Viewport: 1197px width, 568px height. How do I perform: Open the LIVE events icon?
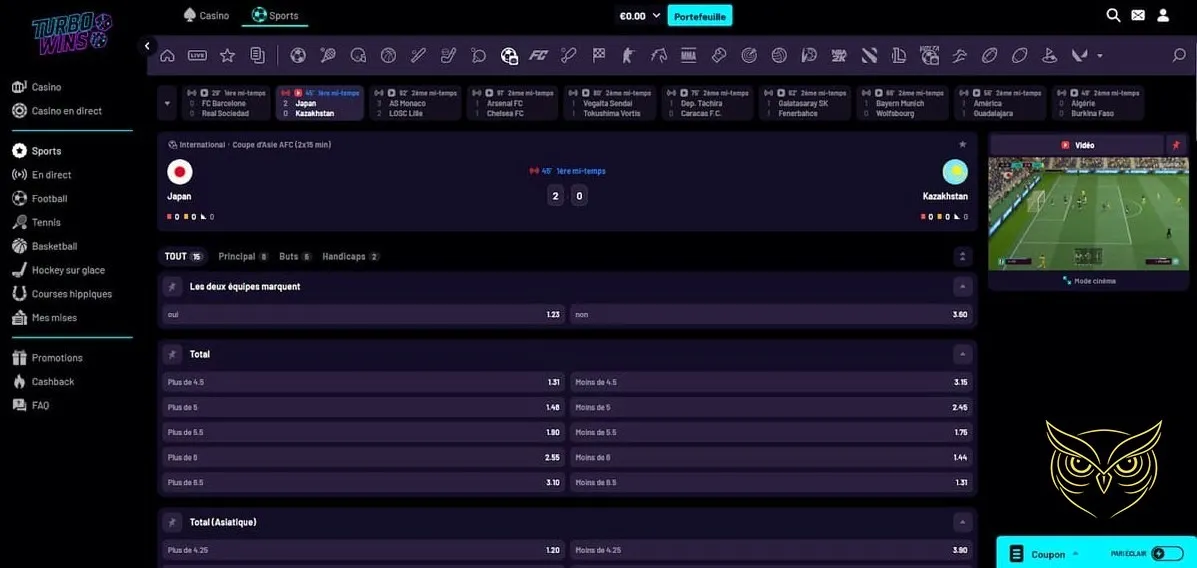point(197,56)
